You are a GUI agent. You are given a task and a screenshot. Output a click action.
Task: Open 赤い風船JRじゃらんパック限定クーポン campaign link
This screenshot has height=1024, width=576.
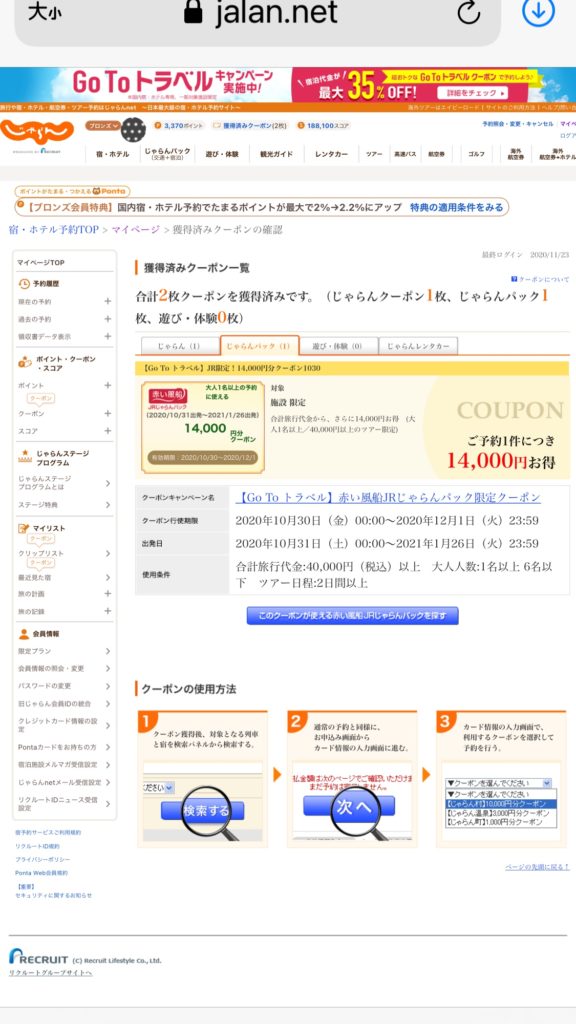388,498
